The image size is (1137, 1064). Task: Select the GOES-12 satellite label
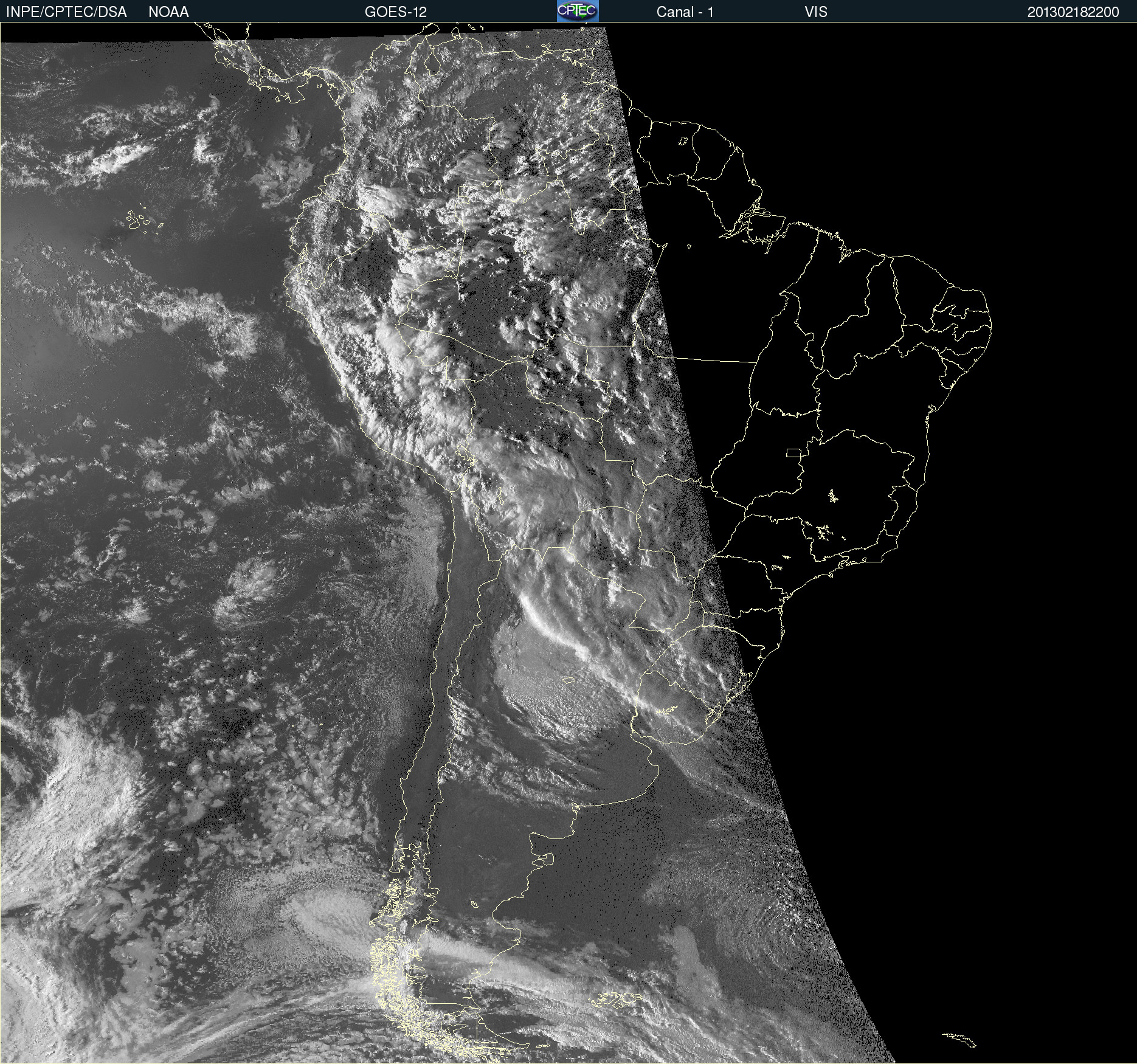(396, 12)
